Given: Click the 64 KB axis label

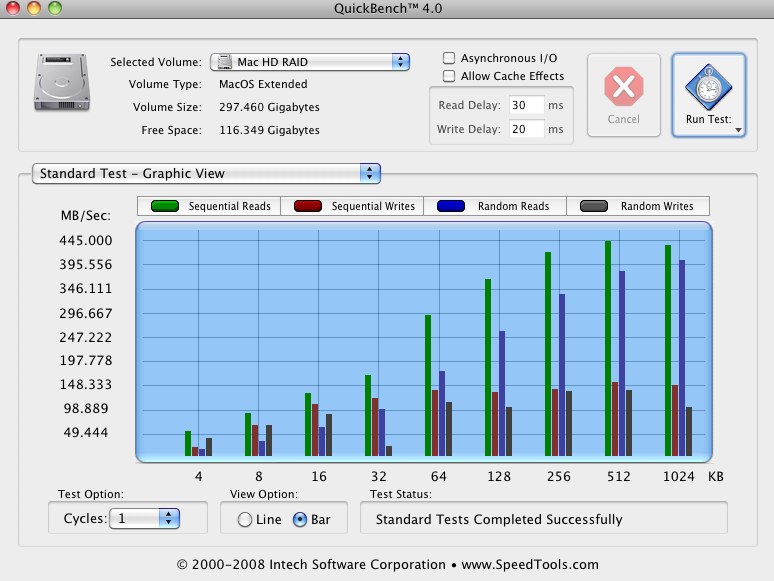Looking at the screenshot, I should (438, 476).
